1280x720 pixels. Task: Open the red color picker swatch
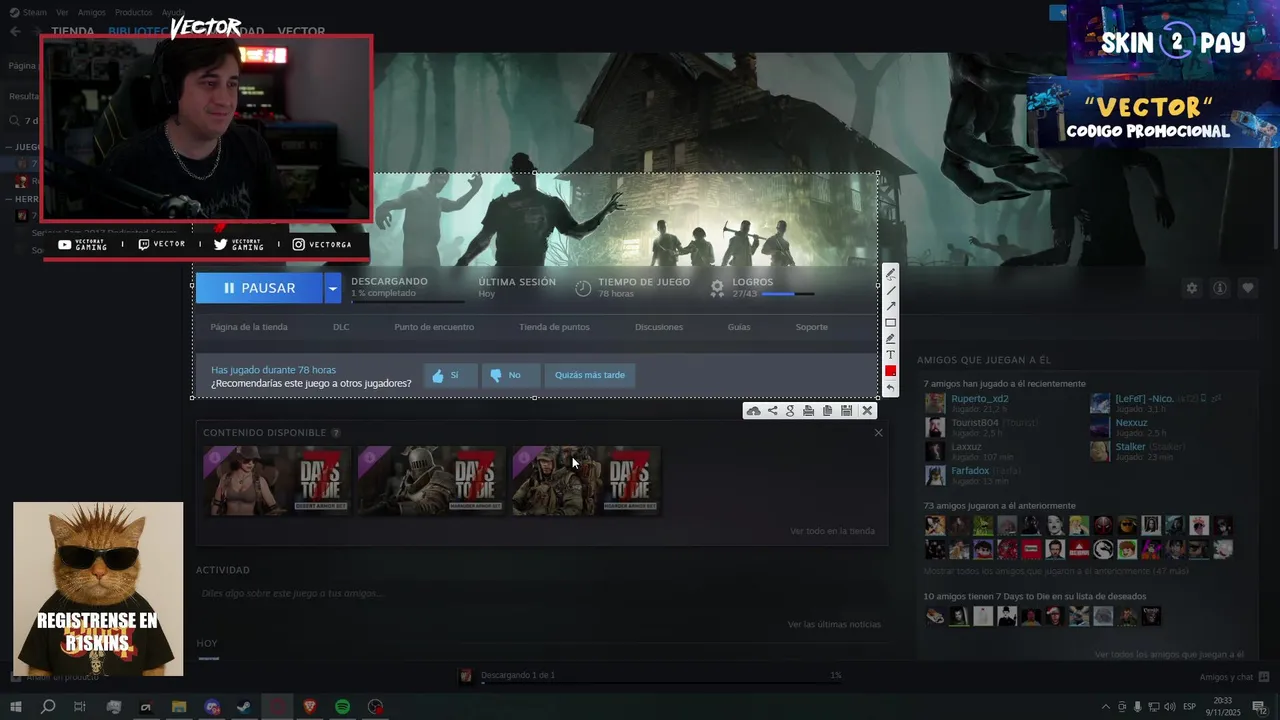coord(890,371)
